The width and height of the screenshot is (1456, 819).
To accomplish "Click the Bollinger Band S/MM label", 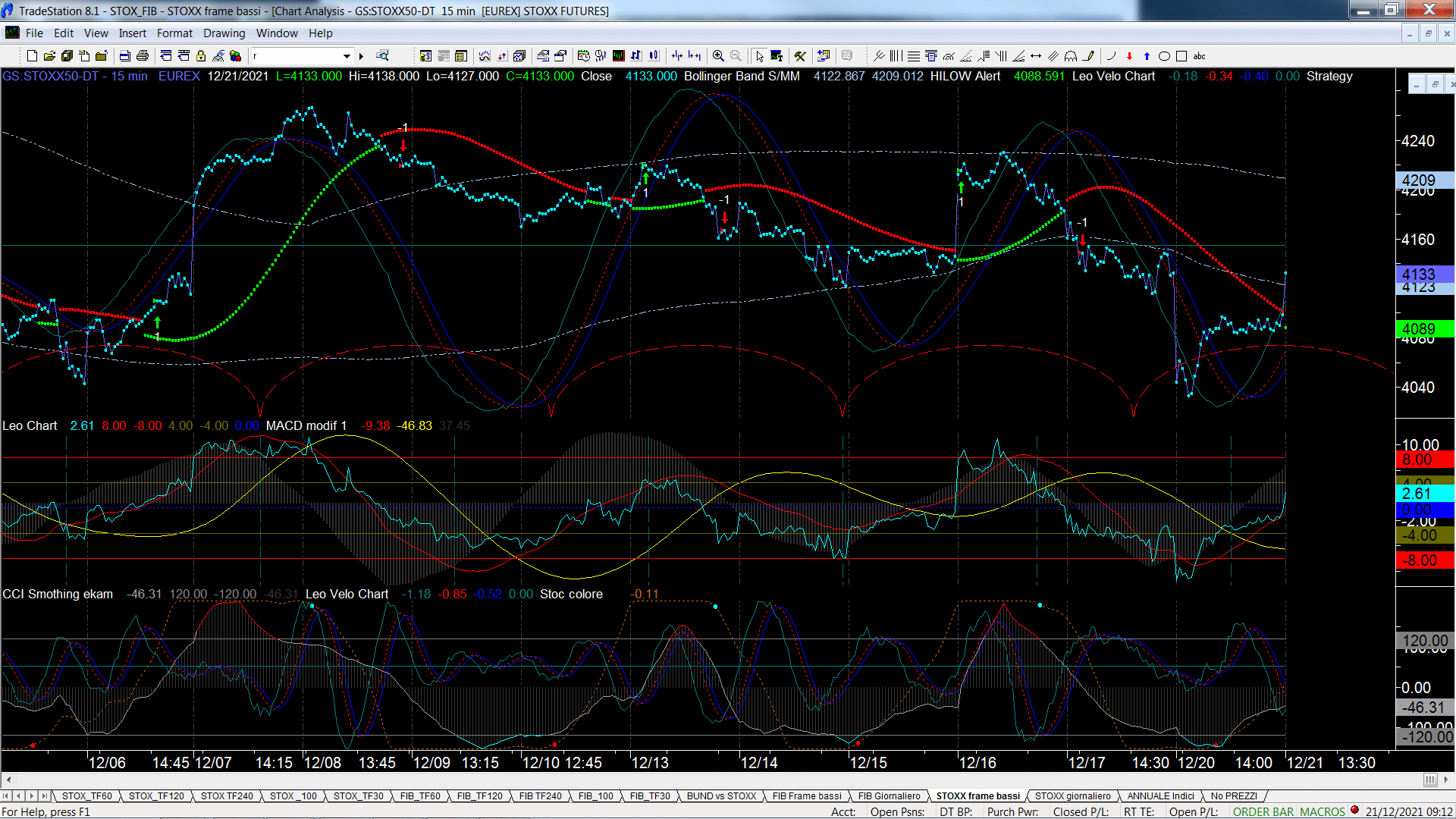I will (x=742, y=76).
